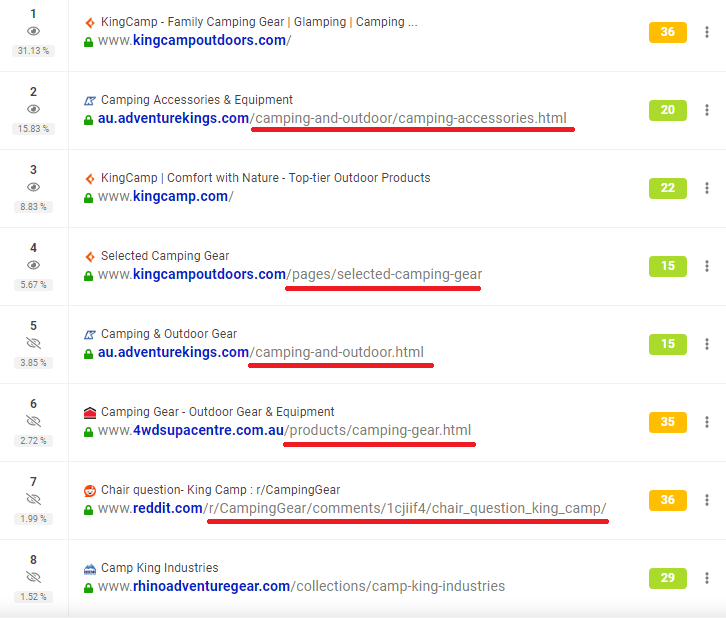Screen dimensions: 726x618
Task: Open three-dot menu for kingcamp.com row
Action: (x=707, y=188)
